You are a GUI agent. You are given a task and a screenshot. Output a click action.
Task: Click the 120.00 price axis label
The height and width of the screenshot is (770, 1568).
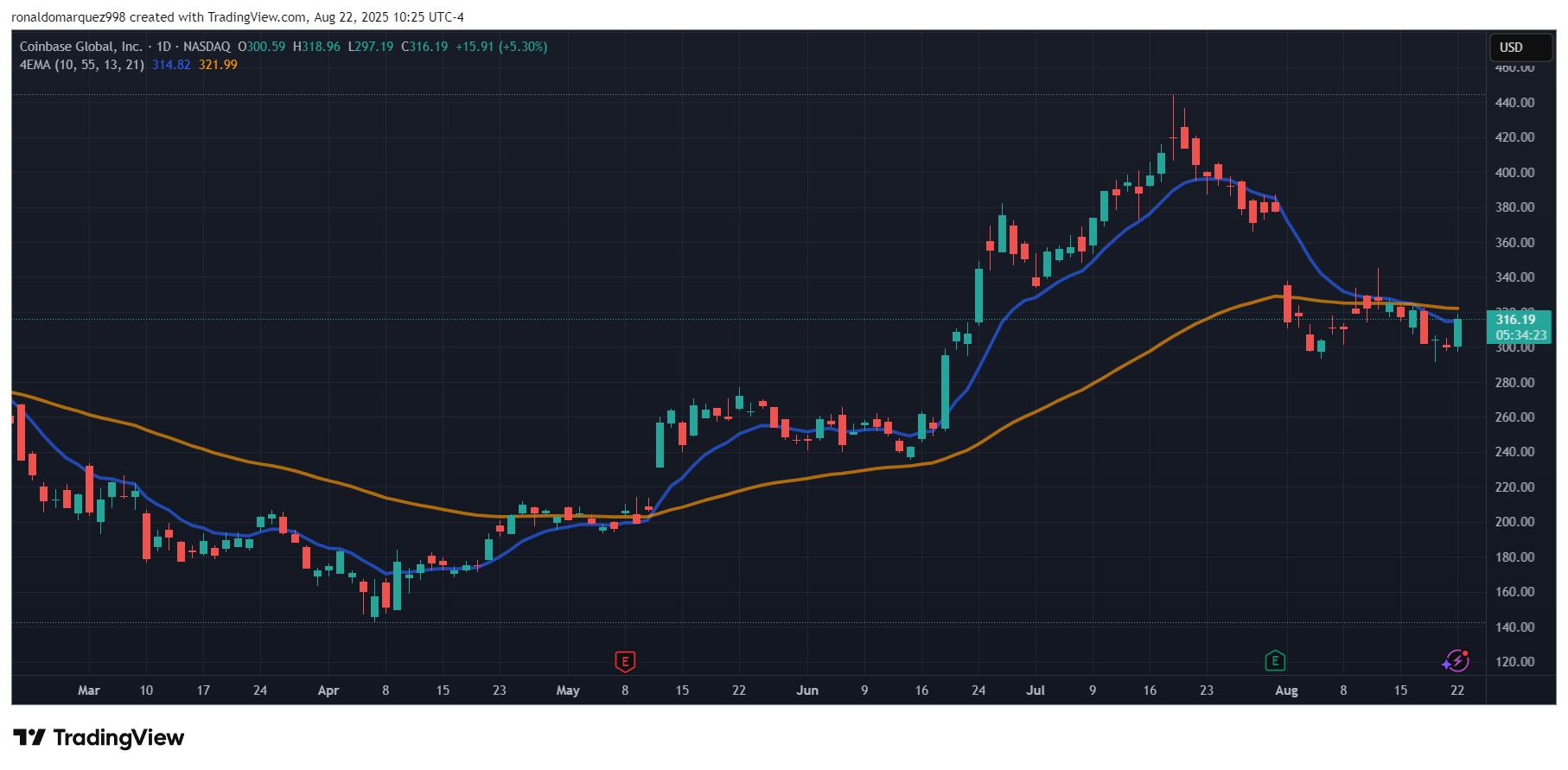[x=1515, y=662]
